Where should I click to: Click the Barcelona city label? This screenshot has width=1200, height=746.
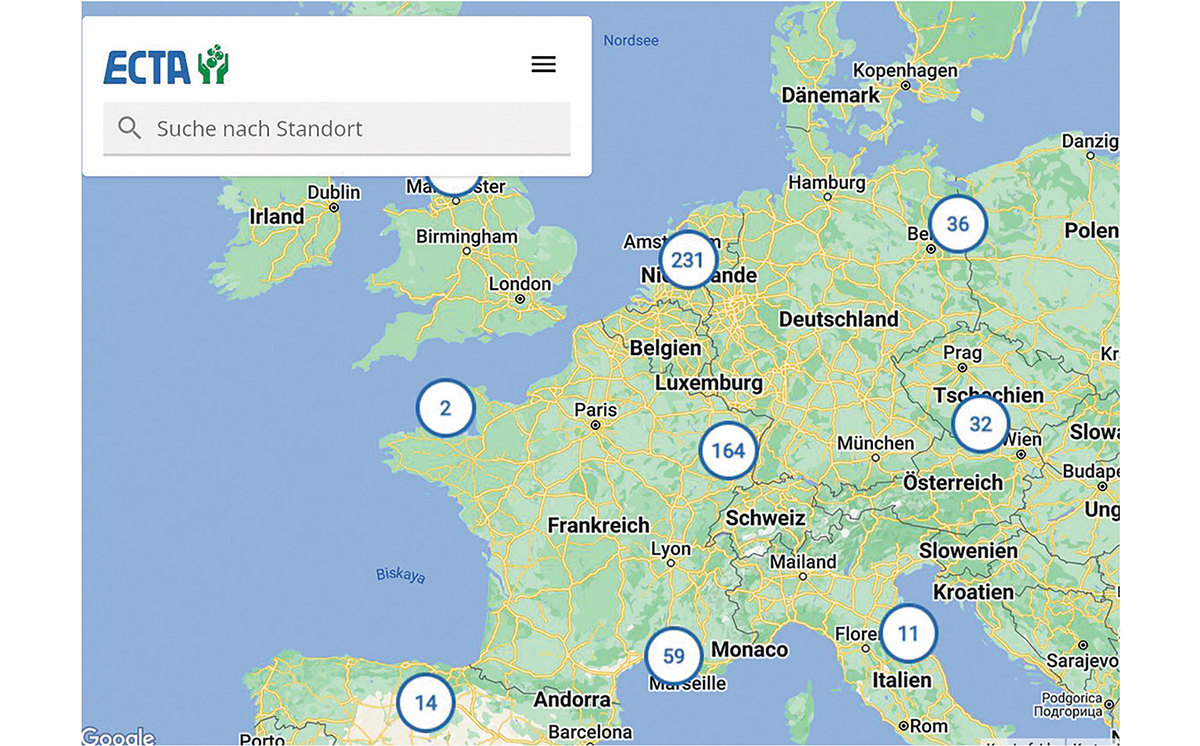591,733
